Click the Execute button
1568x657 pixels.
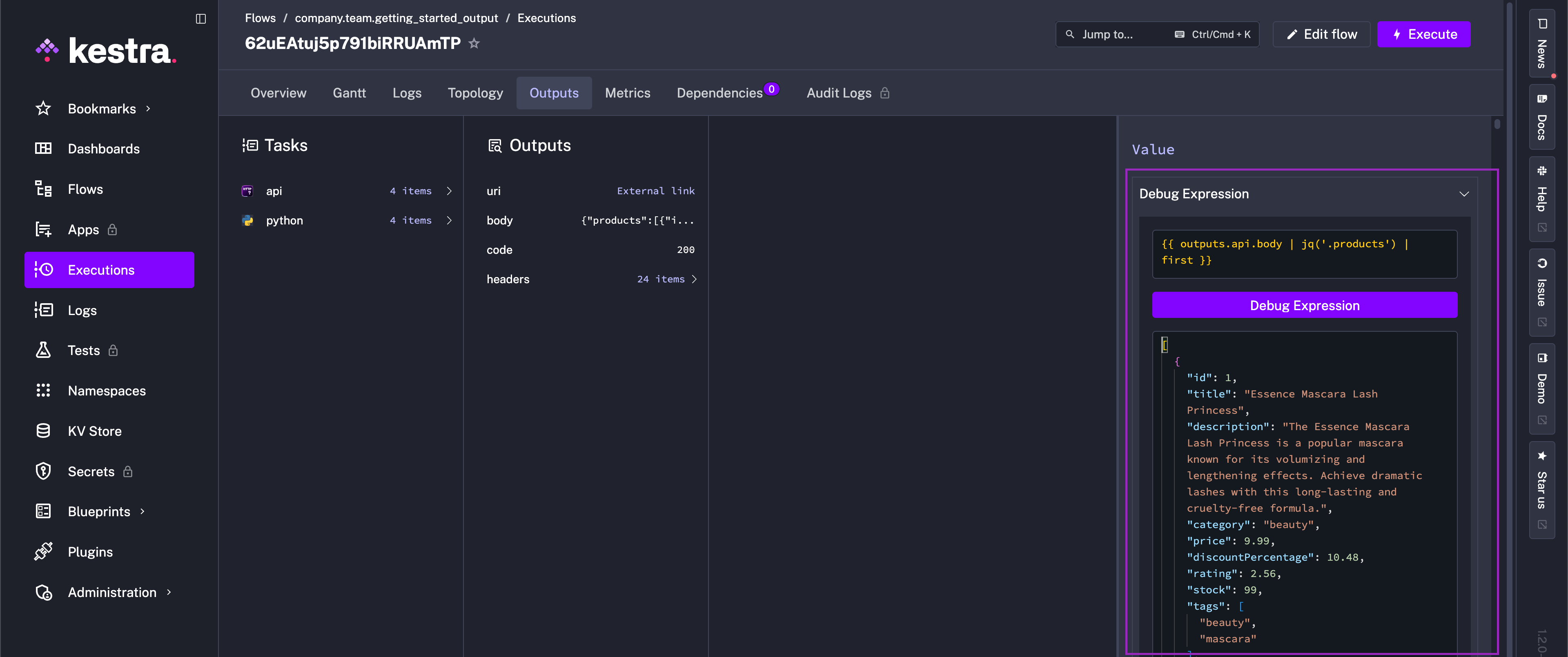(1424, 34)
